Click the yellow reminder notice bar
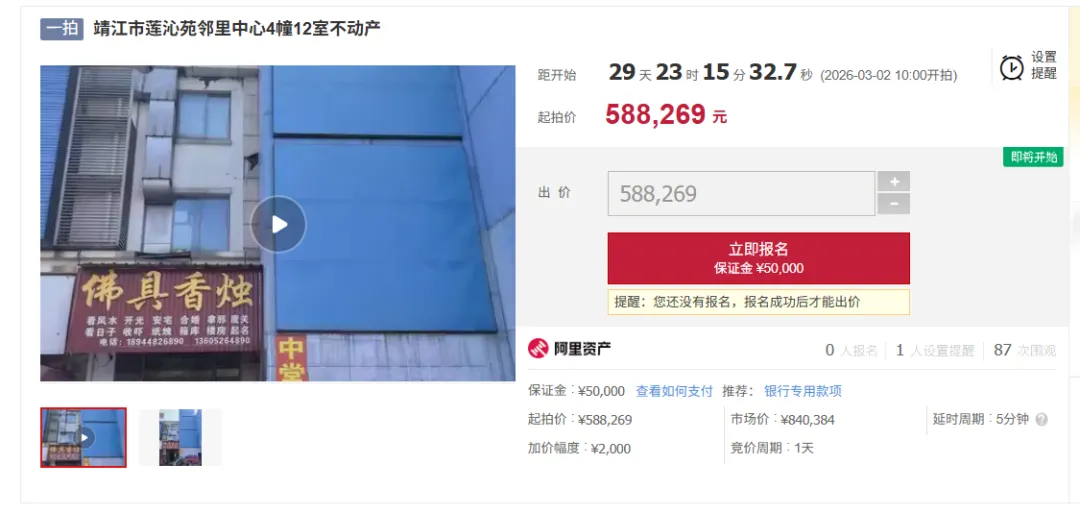 (x=758, y=302)
